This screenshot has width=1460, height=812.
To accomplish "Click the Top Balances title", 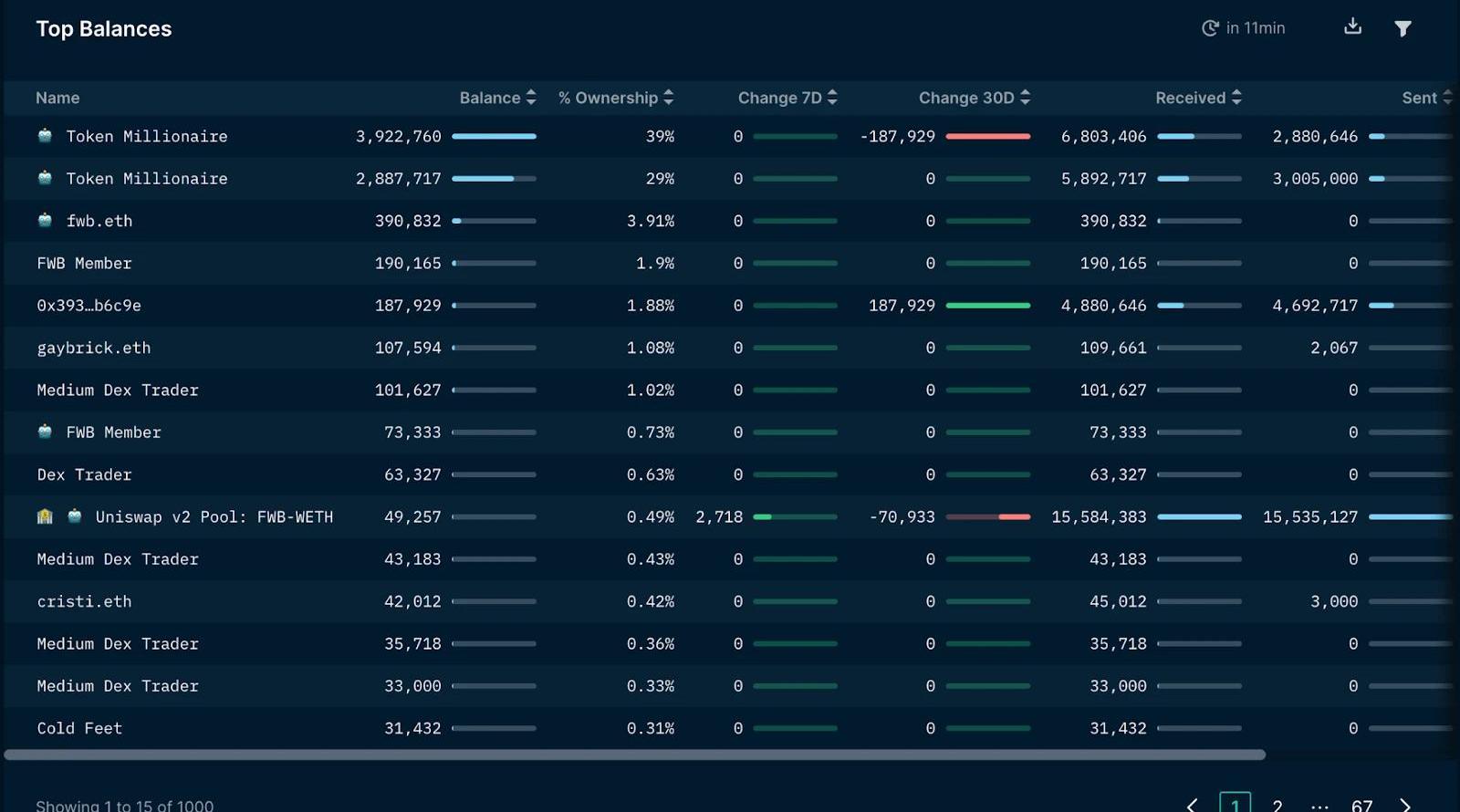I will (x=104, y=29).
